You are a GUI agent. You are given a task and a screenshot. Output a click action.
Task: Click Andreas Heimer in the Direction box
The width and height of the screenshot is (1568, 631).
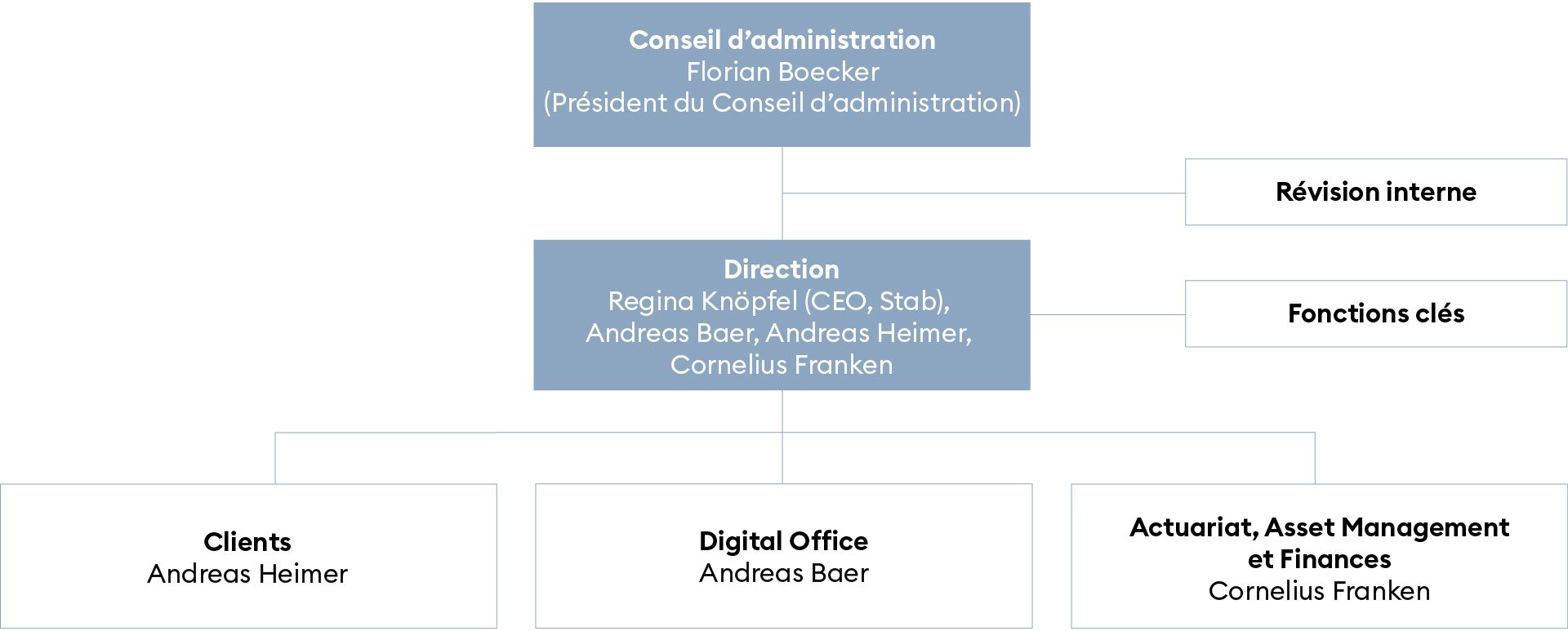pos(867,333)
